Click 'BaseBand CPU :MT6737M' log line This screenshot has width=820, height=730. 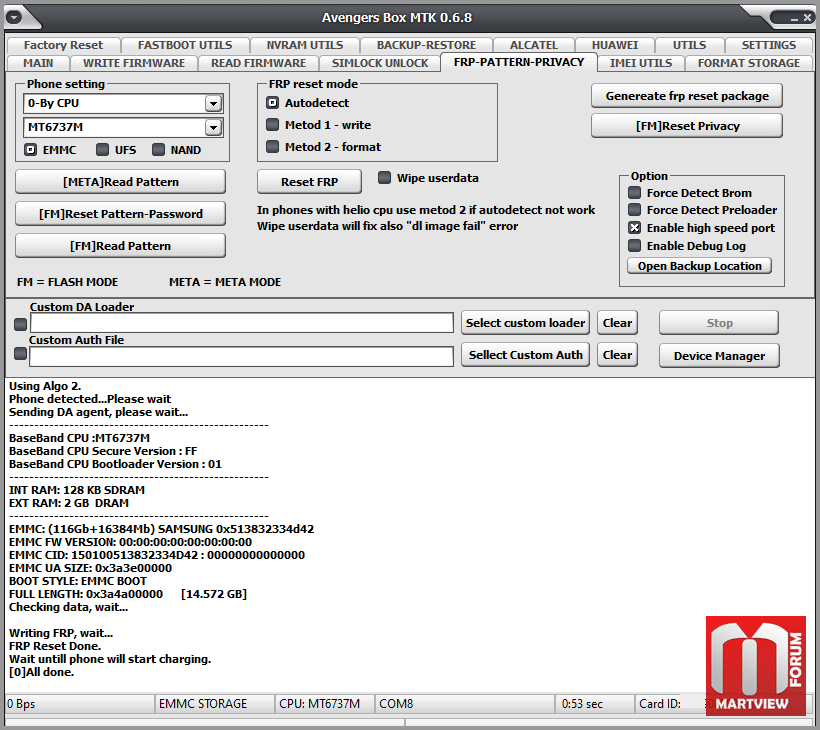79,438
